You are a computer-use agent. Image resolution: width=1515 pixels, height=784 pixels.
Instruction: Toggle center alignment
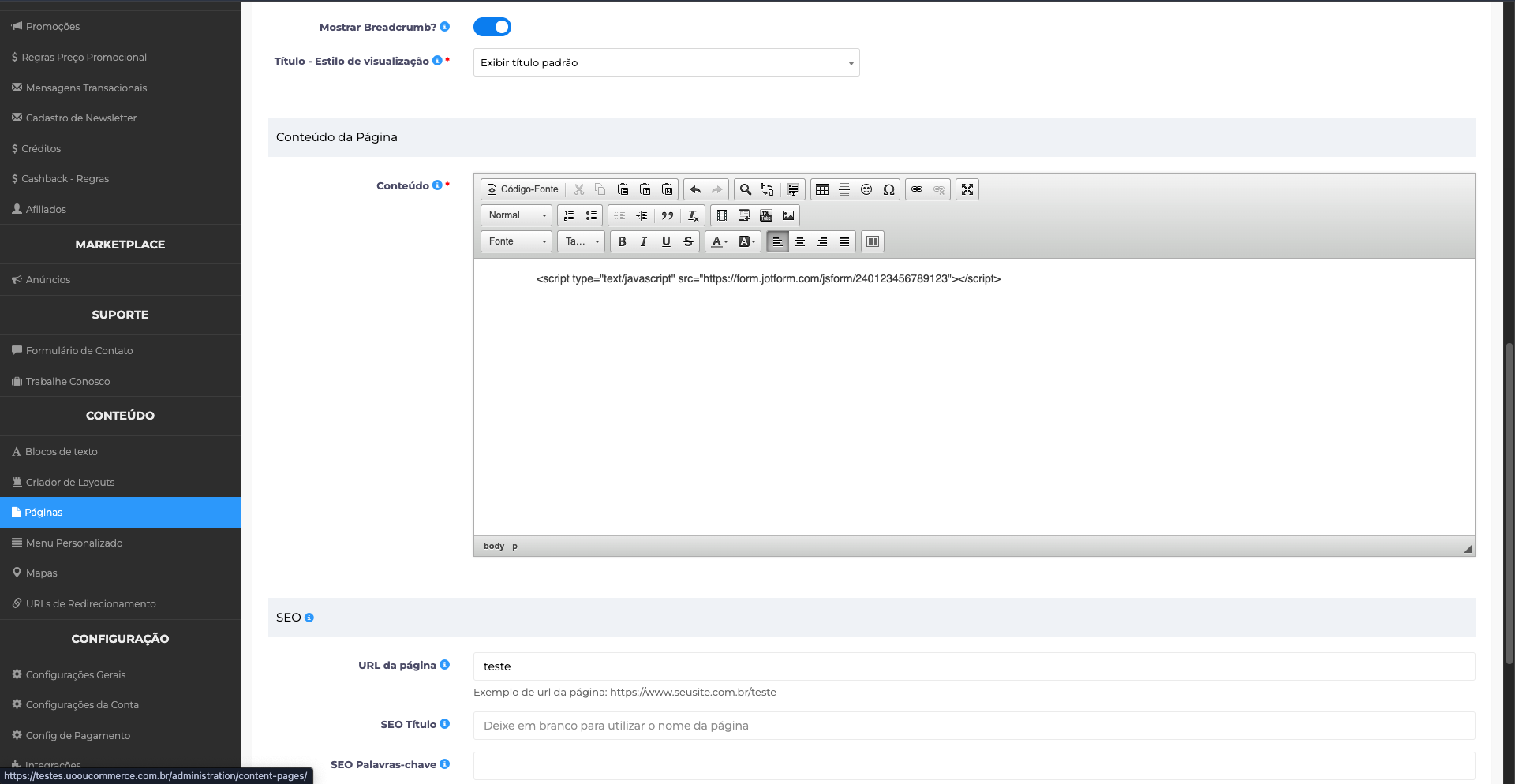coord(800,241)
